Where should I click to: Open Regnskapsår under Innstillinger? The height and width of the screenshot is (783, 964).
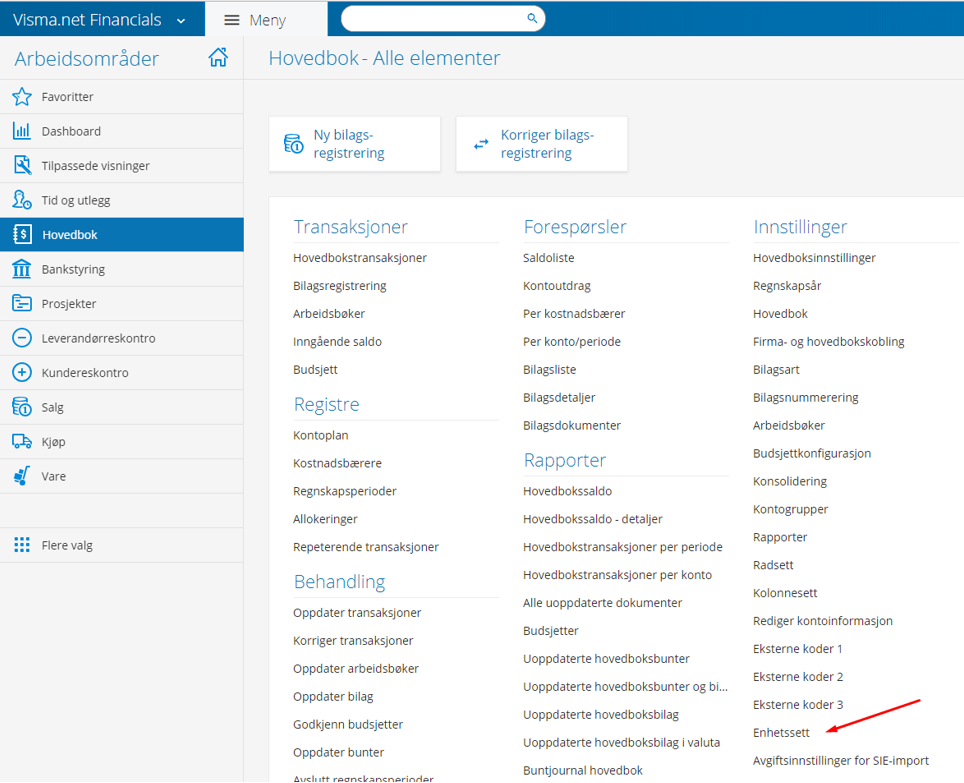[787, 286]
